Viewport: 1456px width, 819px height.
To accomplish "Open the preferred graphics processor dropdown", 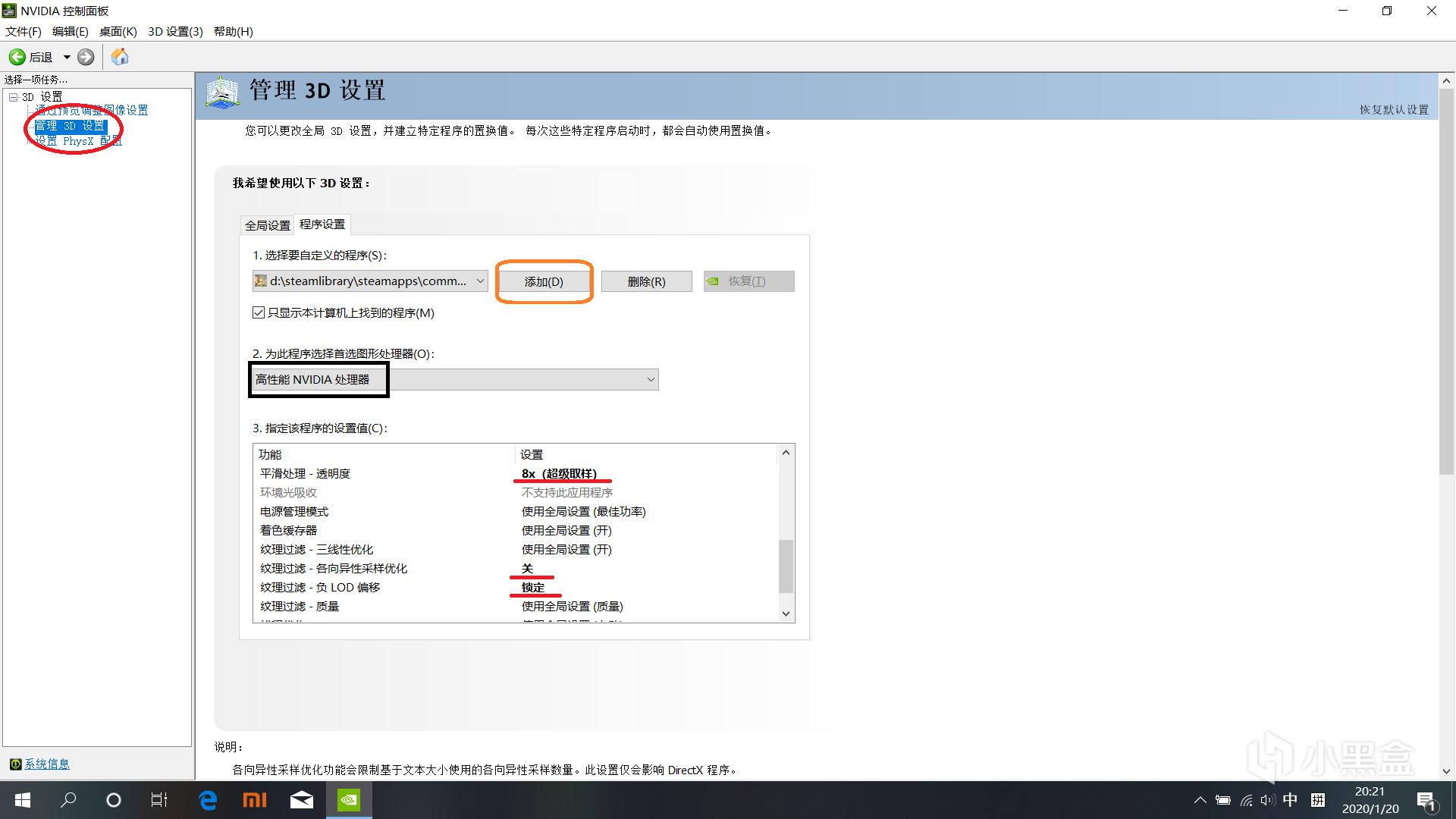I will [455, 379].
